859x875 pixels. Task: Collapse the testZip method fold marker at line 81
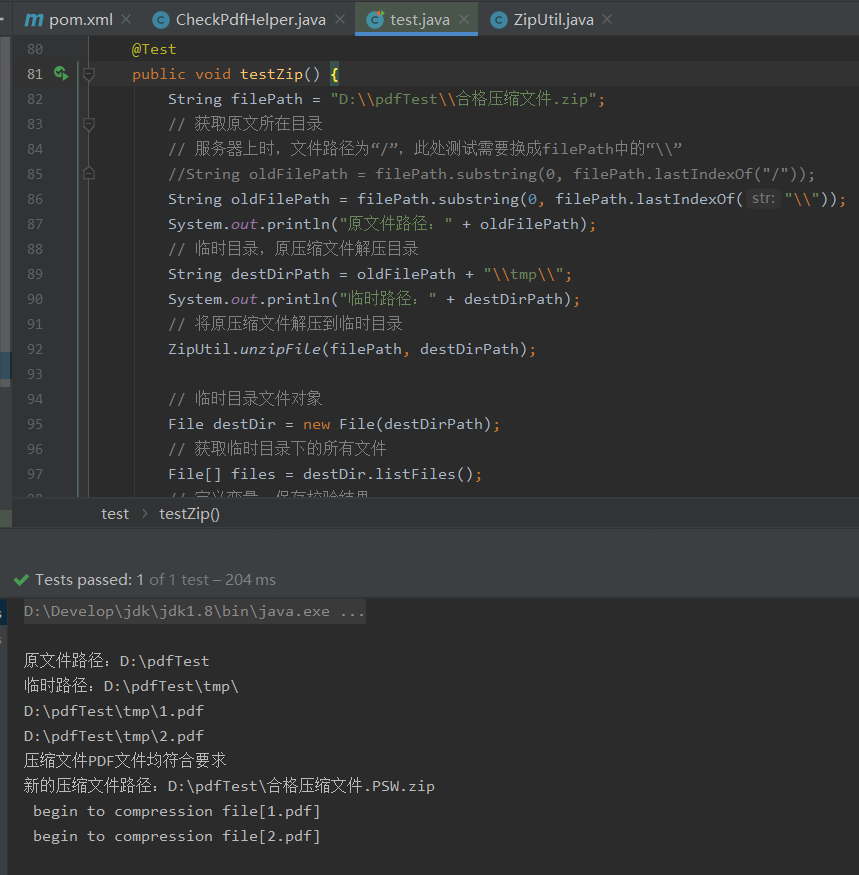coord(88,74)
